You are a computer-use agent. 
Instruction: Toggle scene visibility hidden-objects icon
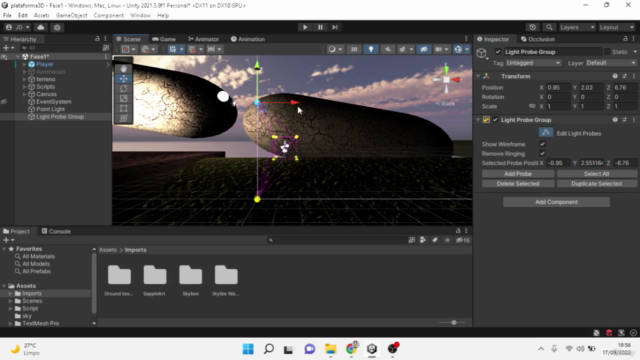(424, 49)
